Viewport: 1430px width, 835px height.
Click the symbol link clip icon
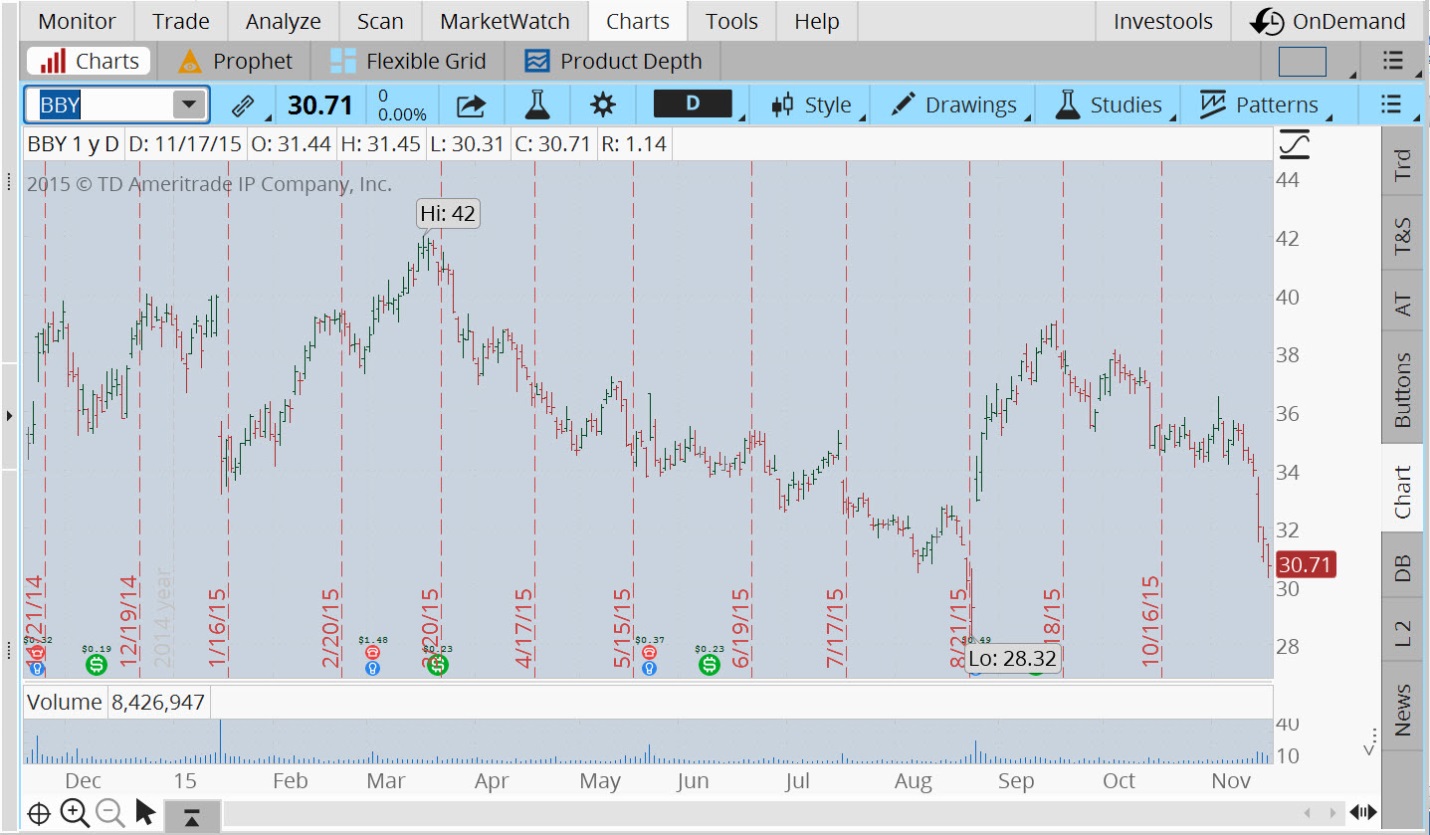pyautogui.click(x=242, y=105)
